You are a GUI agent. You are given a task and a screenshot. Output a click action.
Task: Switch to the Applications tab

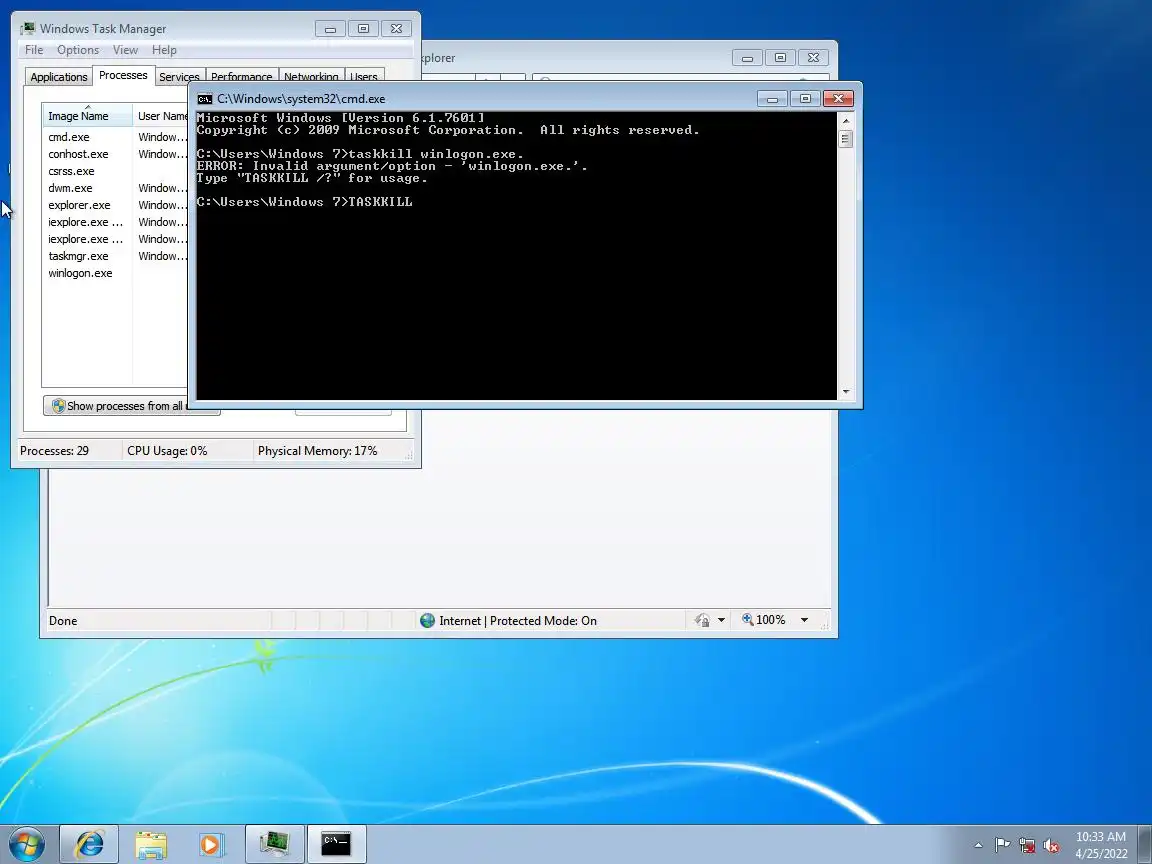tap(59, 77)
